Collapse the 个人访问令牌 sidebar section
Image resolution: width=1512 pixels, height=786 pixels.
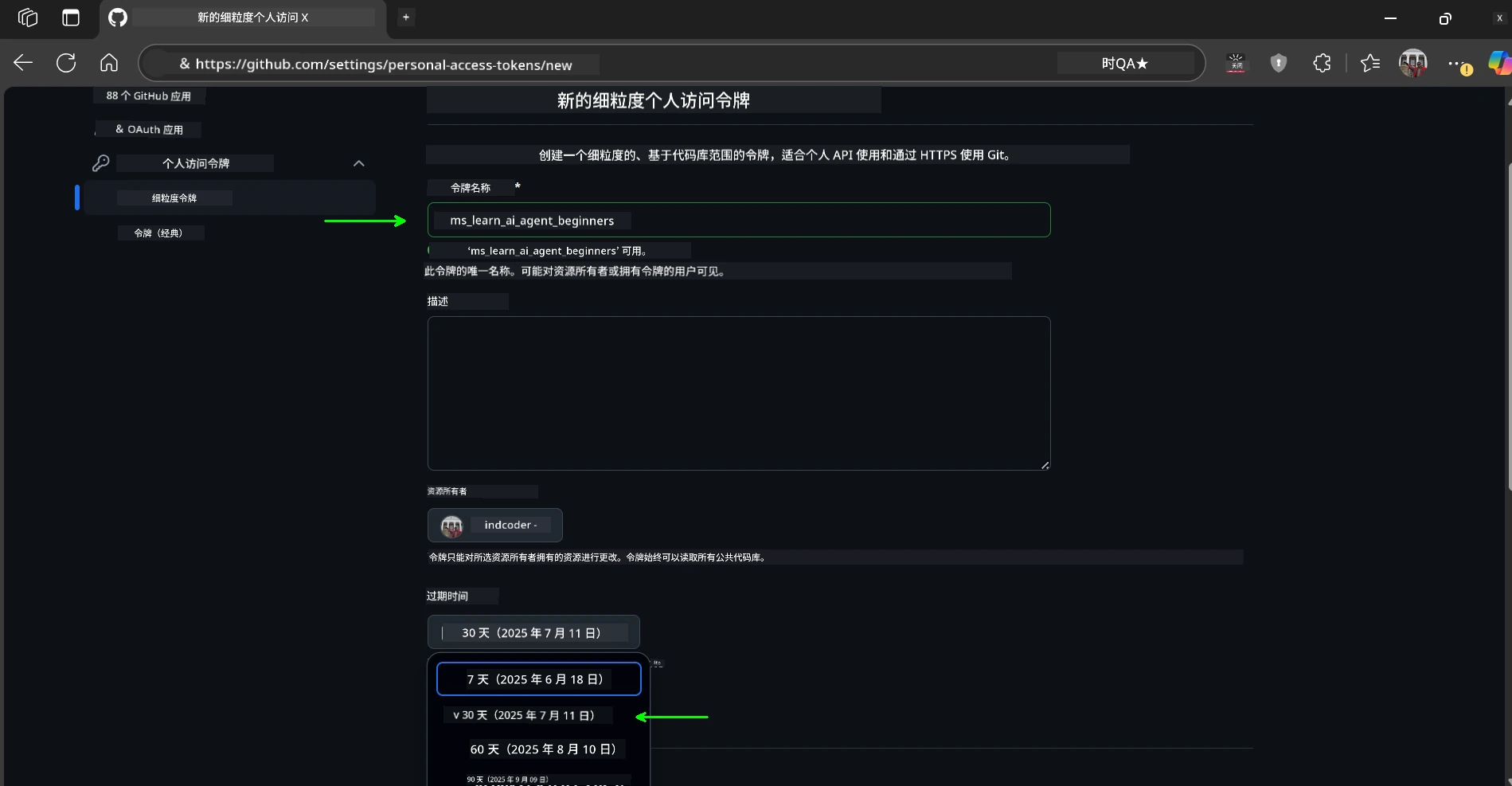(x=358, y=163)
